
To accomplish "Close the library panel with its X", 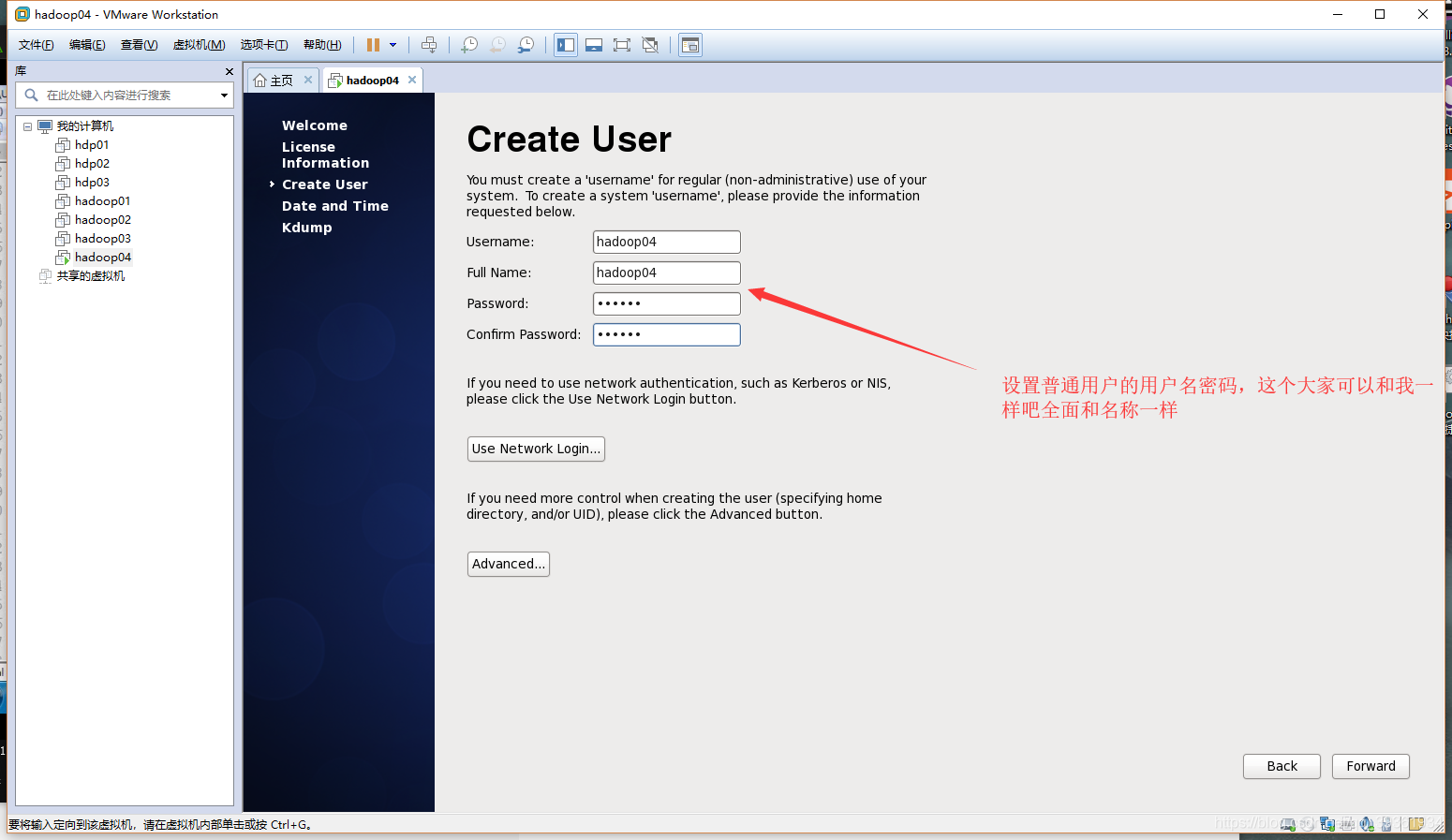I will [229, 71].
